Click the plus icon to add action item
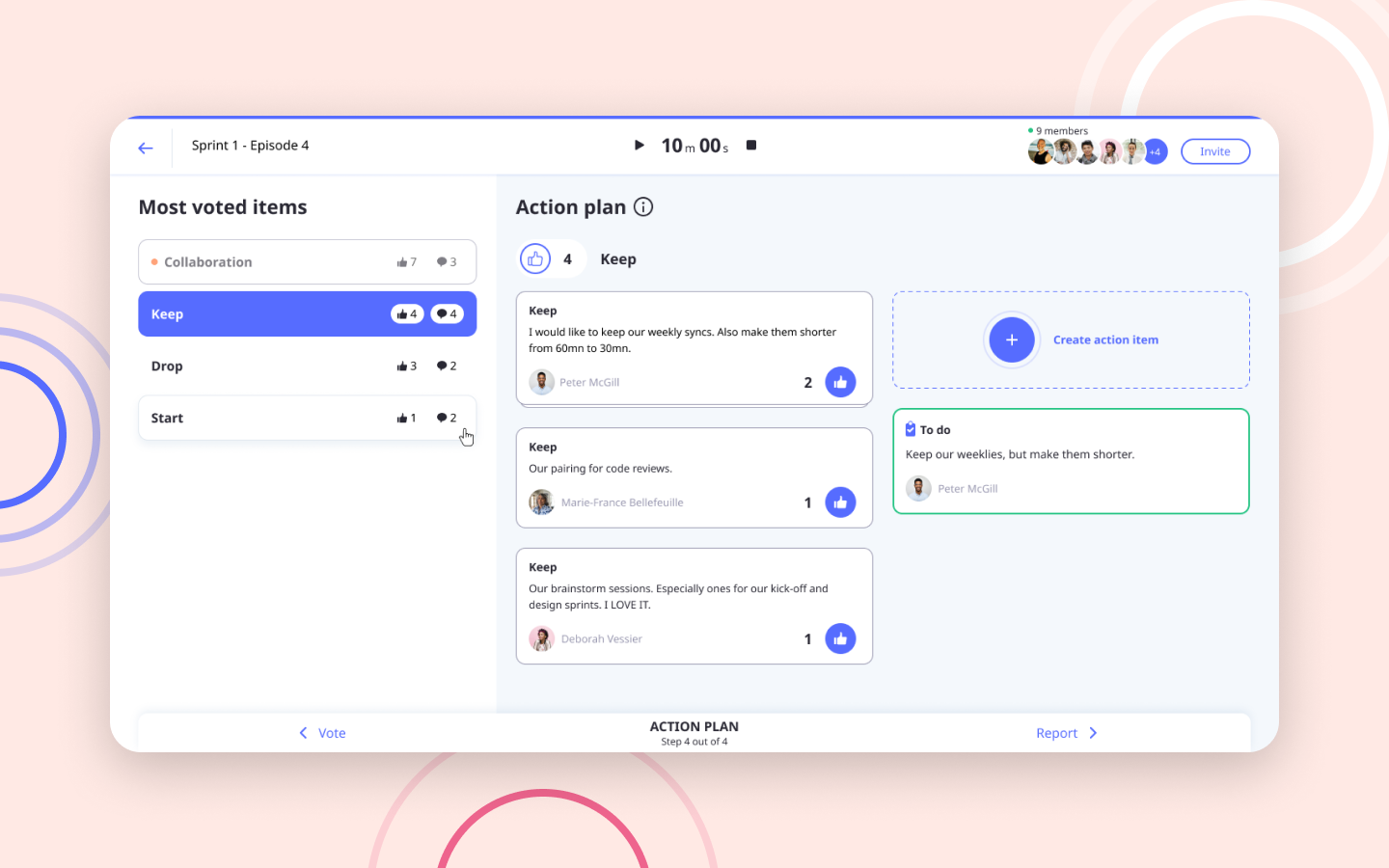Screen dimensions: 1389x868 1012,339
